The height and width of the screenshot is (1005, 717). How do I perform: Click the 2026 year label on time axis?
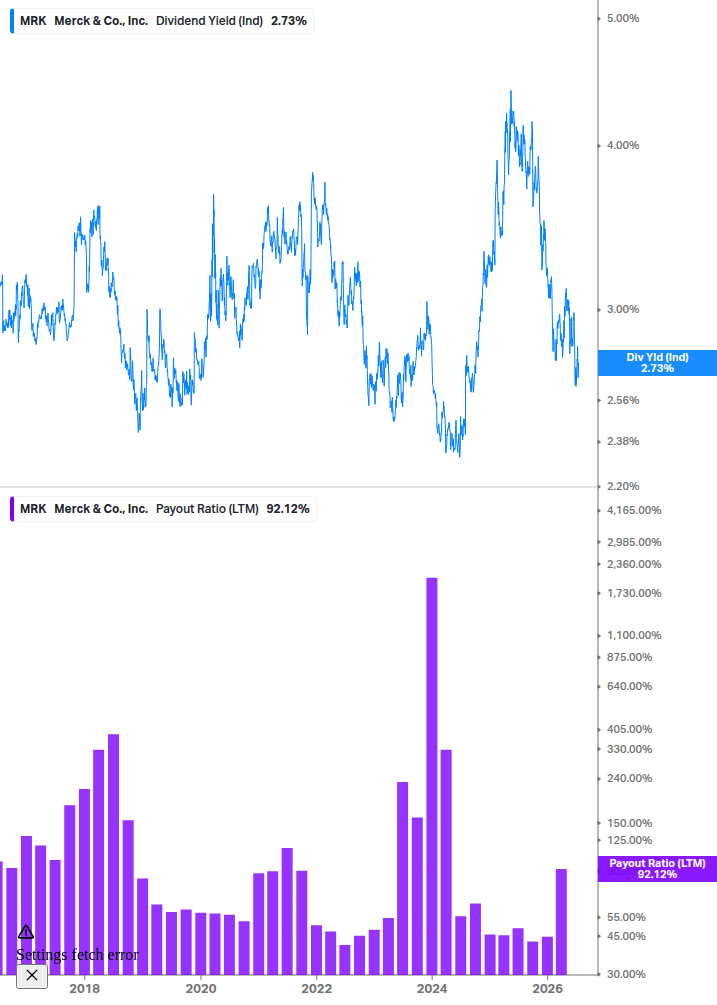[548, 988]
